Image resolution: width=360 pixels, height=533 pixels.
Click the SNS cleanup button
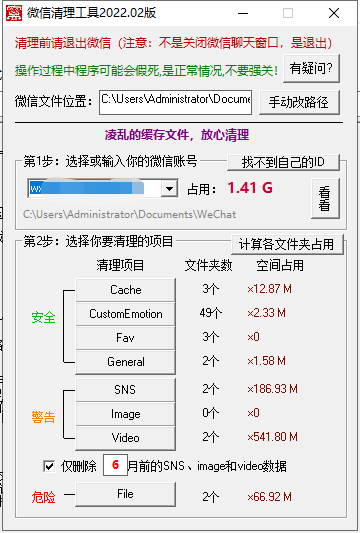[125, 390]
